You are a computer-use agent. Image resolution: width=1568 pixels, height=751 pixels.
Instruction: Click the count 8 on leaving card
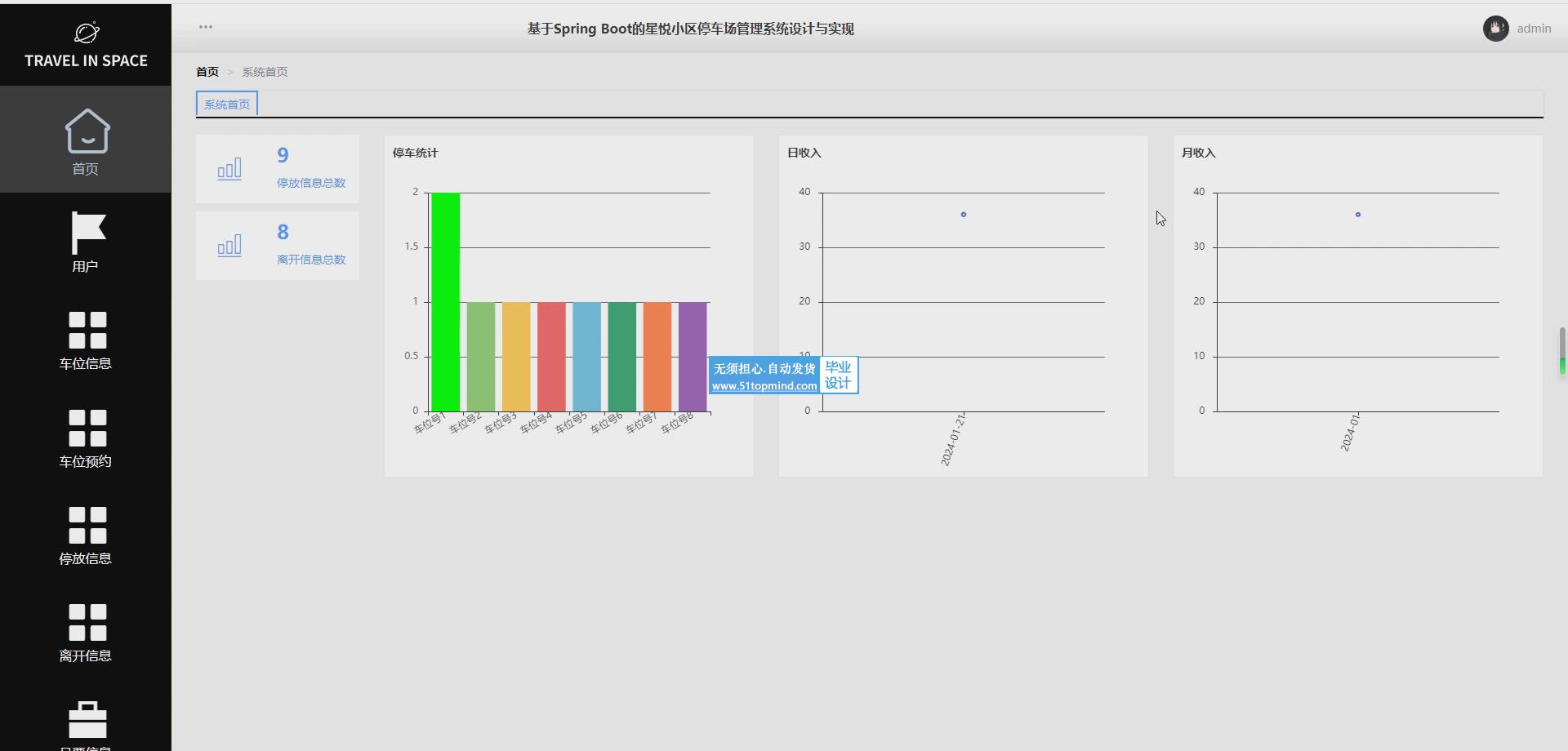click(x=283, y=232)
